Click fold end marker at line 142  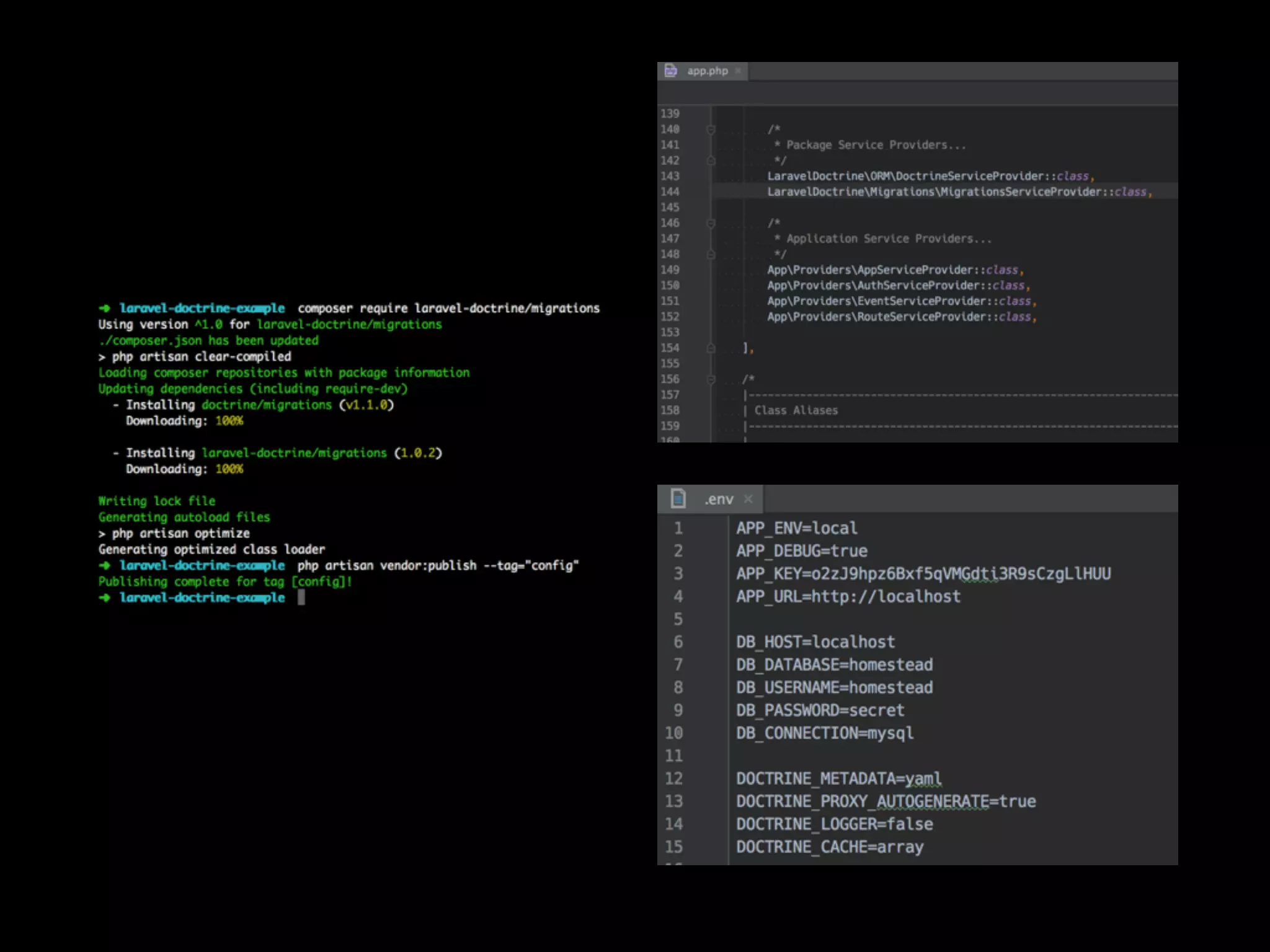[x=711, y=161]
